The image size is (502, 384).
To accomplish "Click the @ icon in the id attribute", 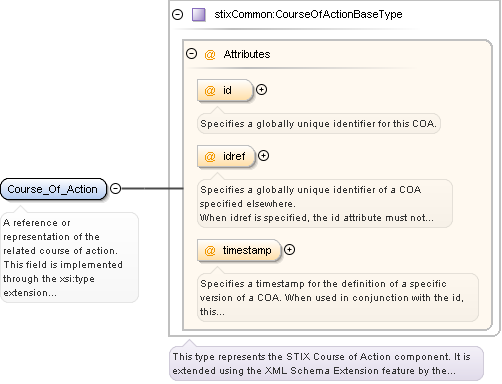I will 210,90.
